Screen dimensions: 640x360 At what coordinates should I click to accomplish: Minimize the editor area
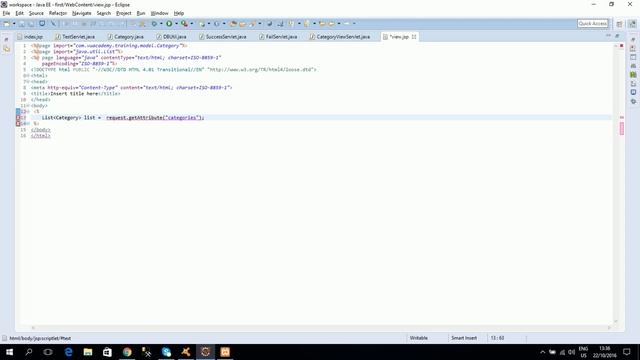pos(608,36)
